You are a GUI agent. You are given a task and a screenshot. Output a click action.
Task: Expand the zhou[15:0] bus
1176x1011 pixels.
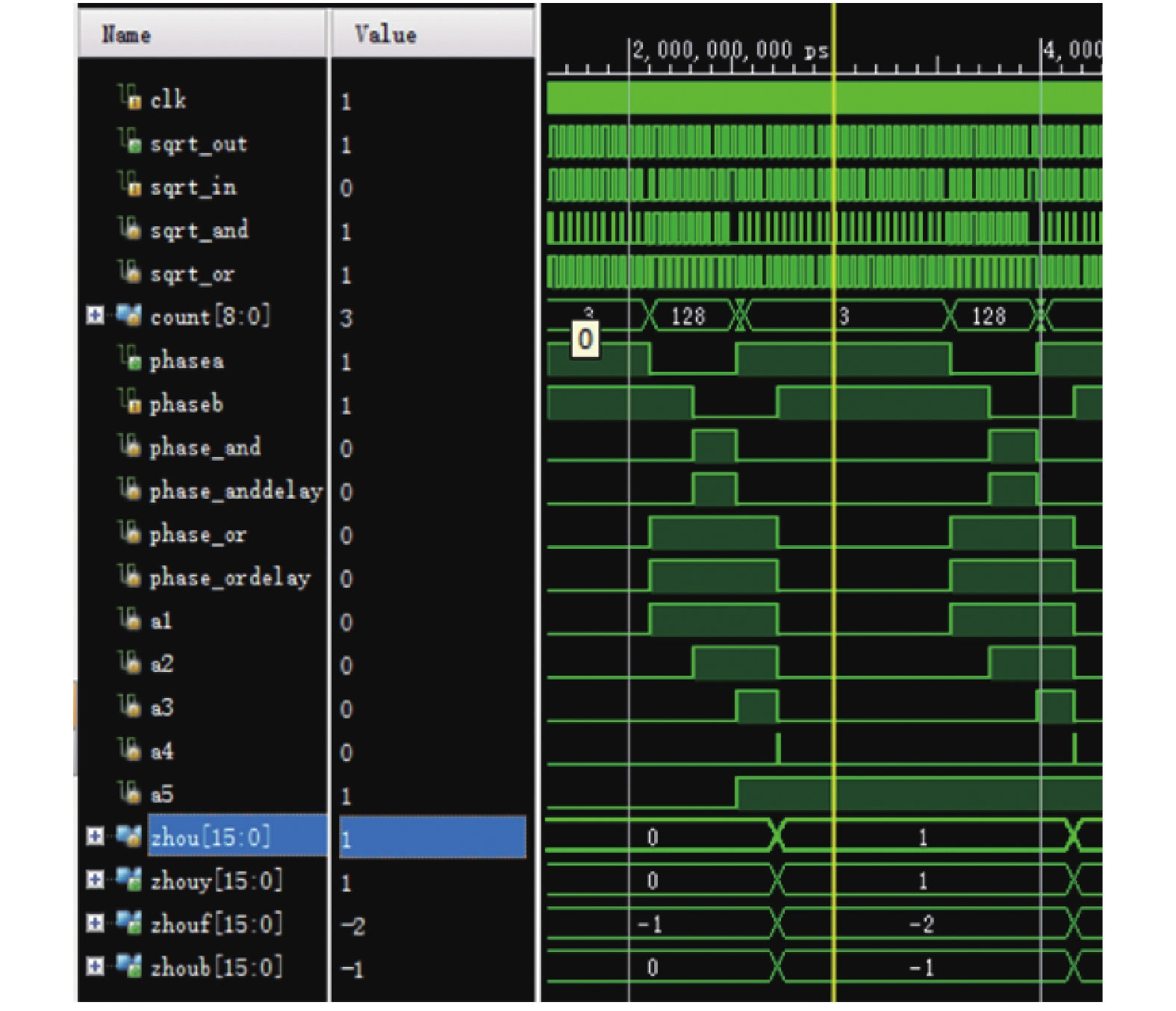click(x=95, y=836)
